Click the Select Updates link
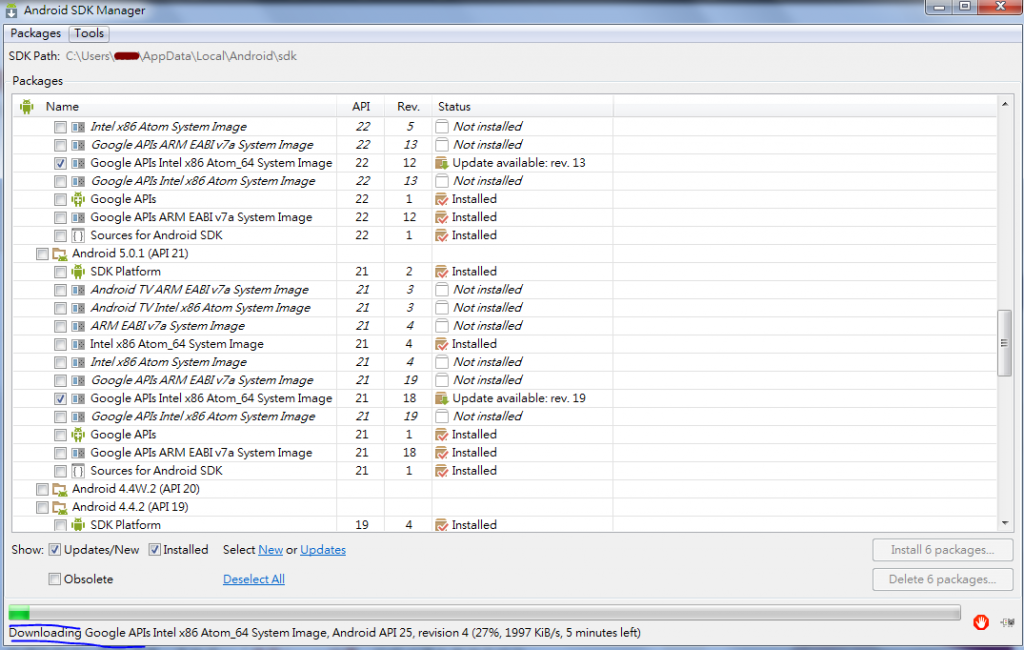 coord(323,550)
